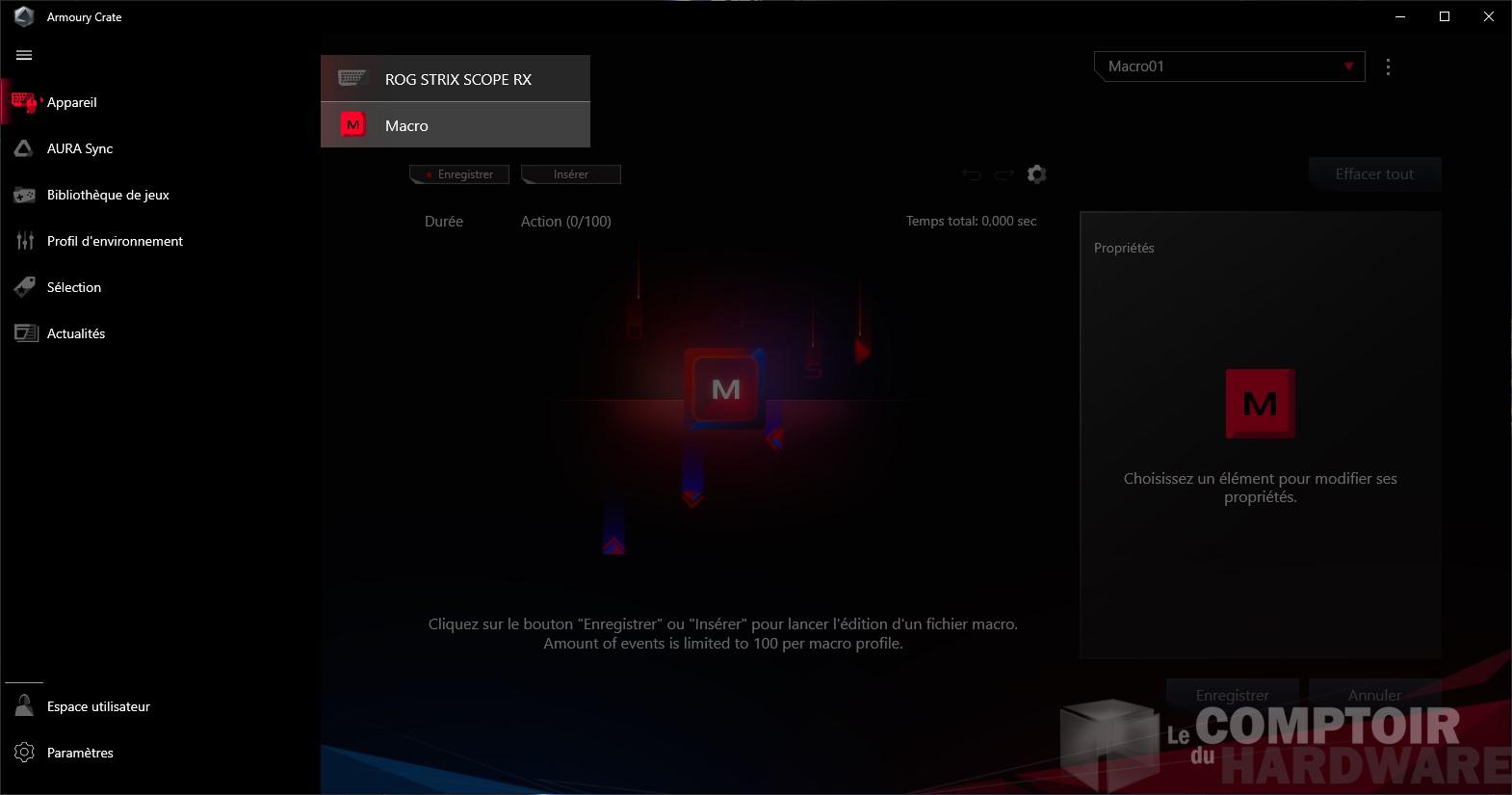Click the undo arrow icon
Screen dimensions: 1512x795
pos(972,174)
